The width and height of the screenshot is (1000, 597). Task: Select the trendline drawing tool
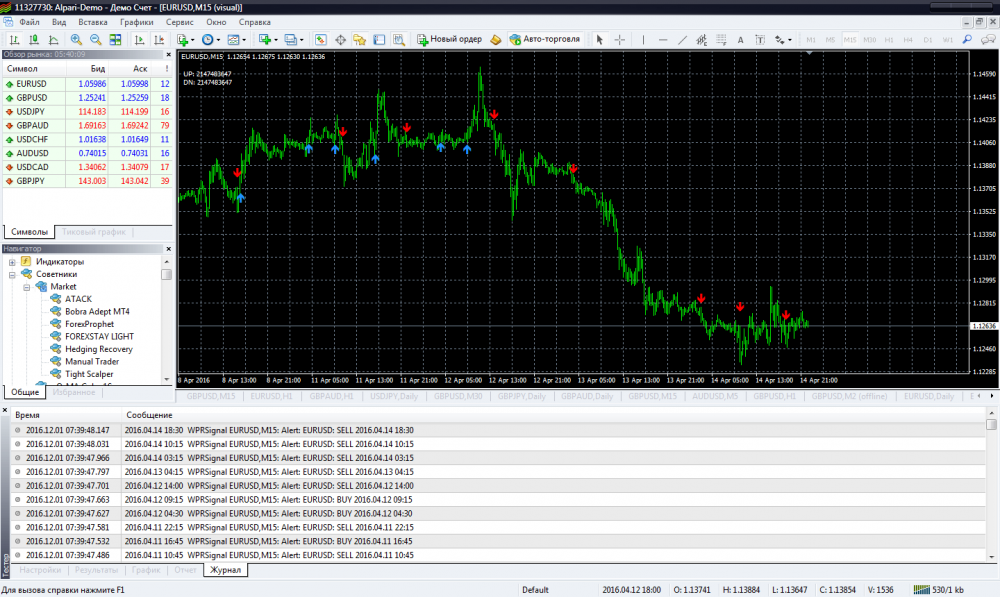[x=682, y=40]
